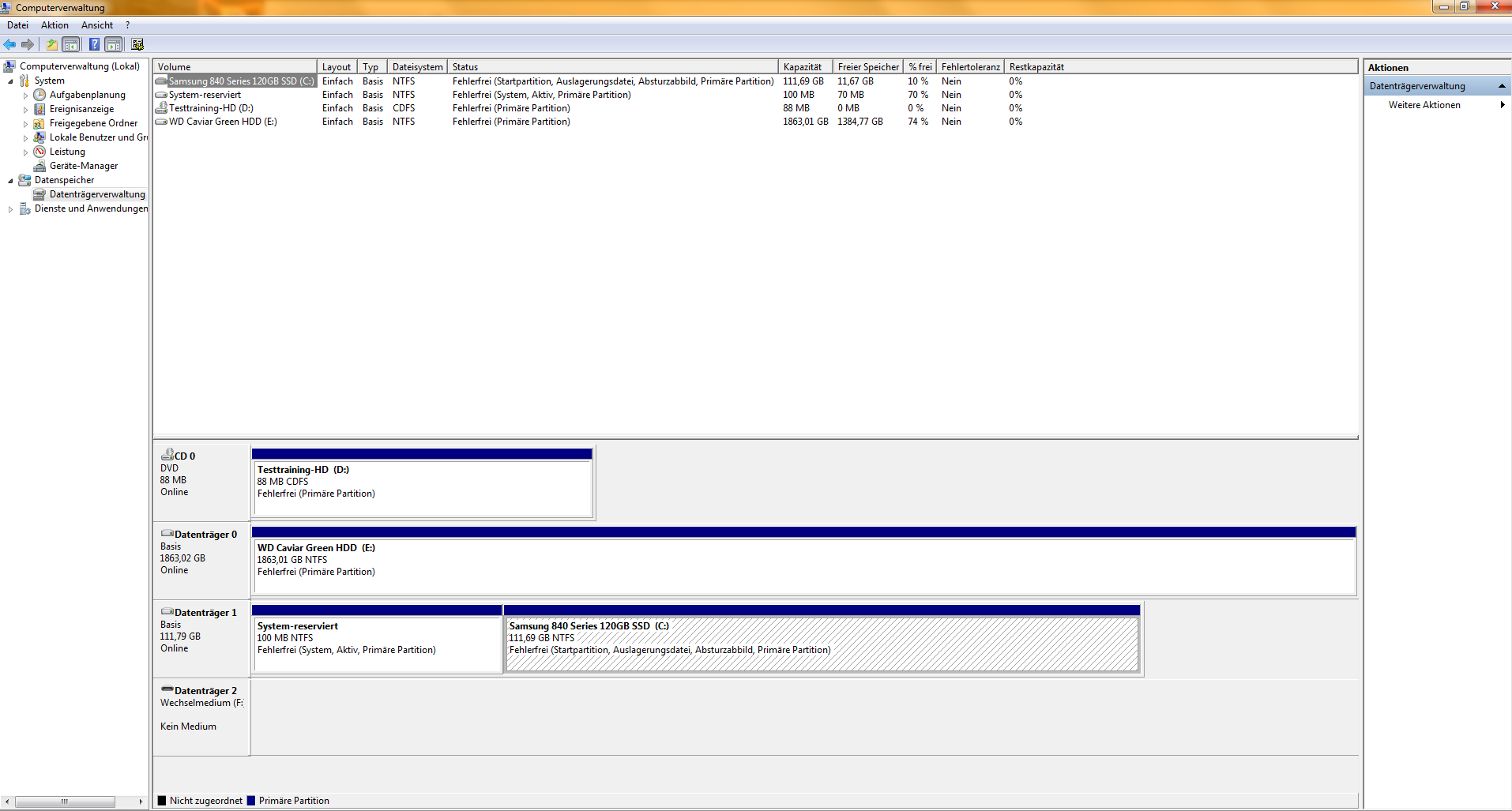Toggle the console tree pane toolbar icon
Image resolution: width=1512 pixels, height=811 pixels.
click(71, 44)
